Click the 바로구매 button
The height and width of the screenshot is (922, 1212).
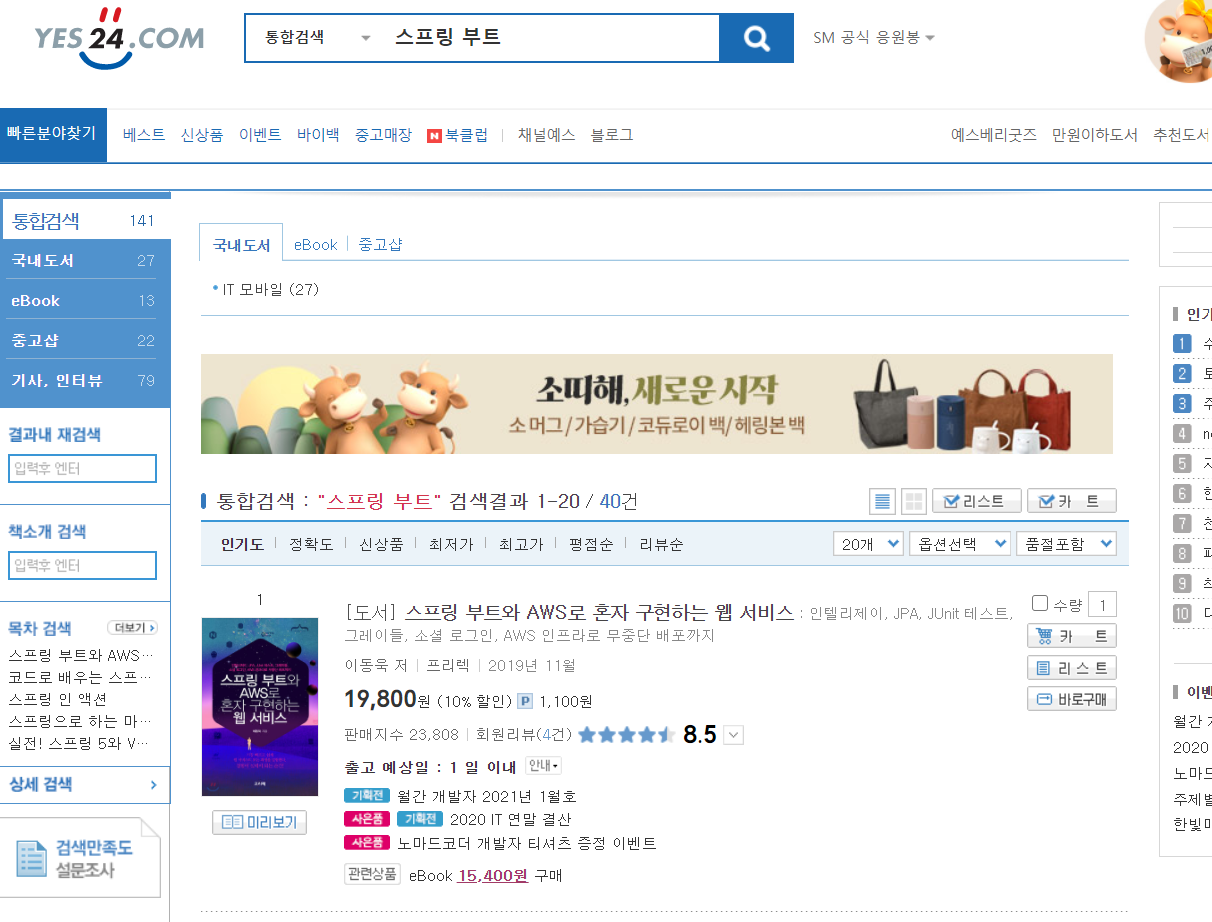[x=1072, y=698]
